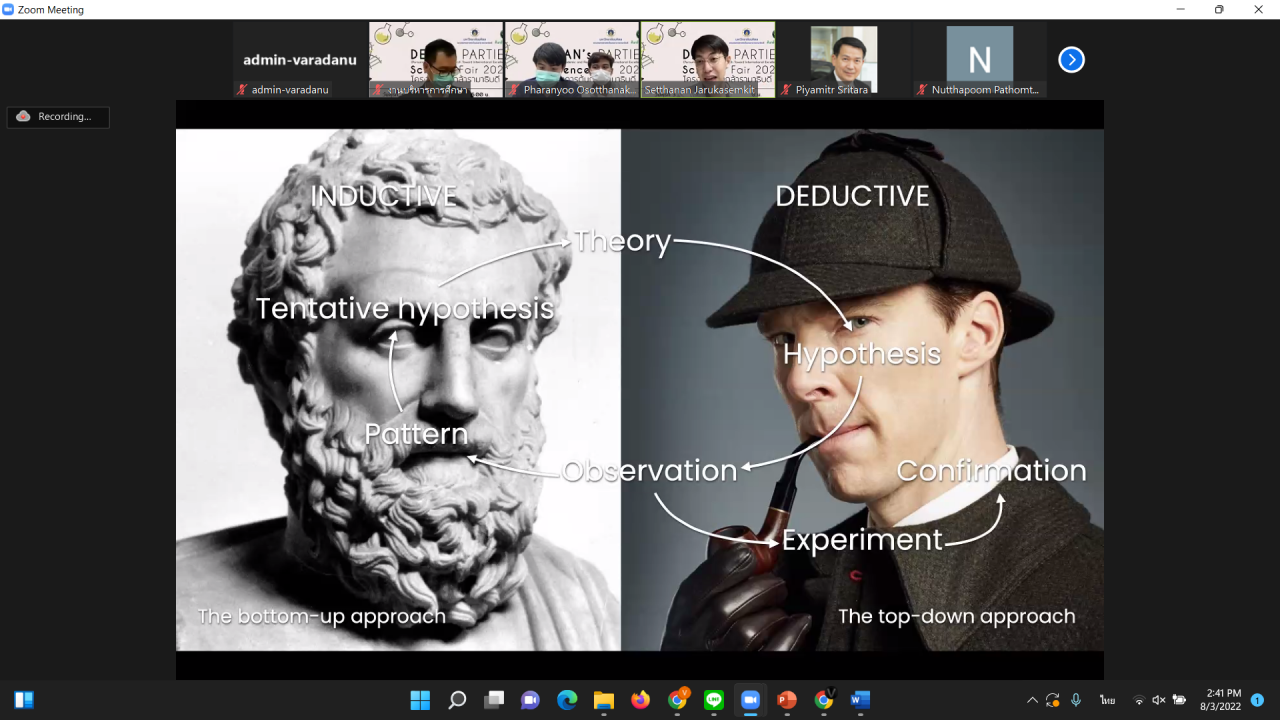Screen dimensions: 1280x720
Task: Select the Nutthapoom Pathomt video tile
Action: coord(980,60)
